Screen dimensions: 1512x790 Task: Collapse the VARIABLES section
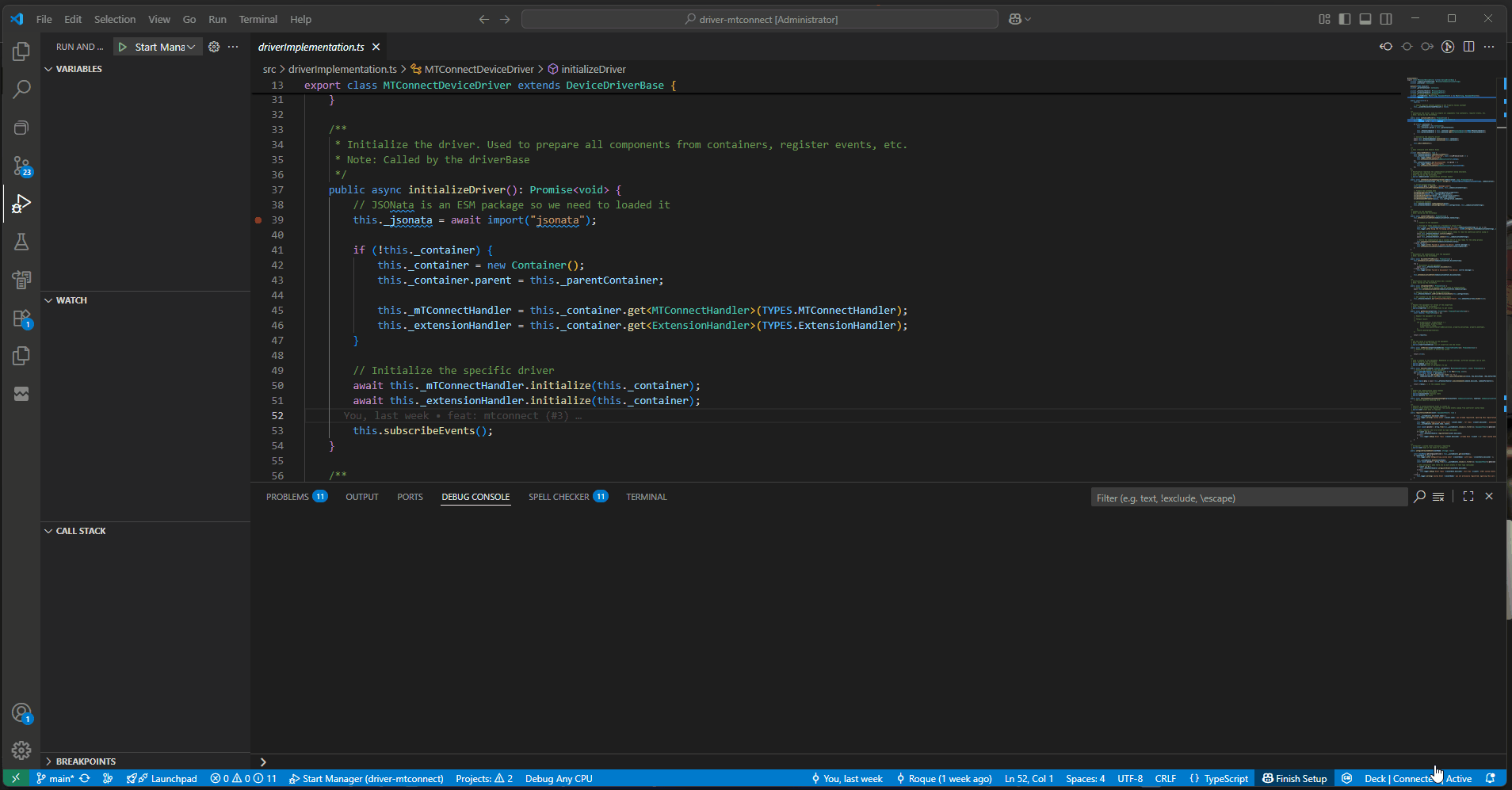(x=79, y=69)
